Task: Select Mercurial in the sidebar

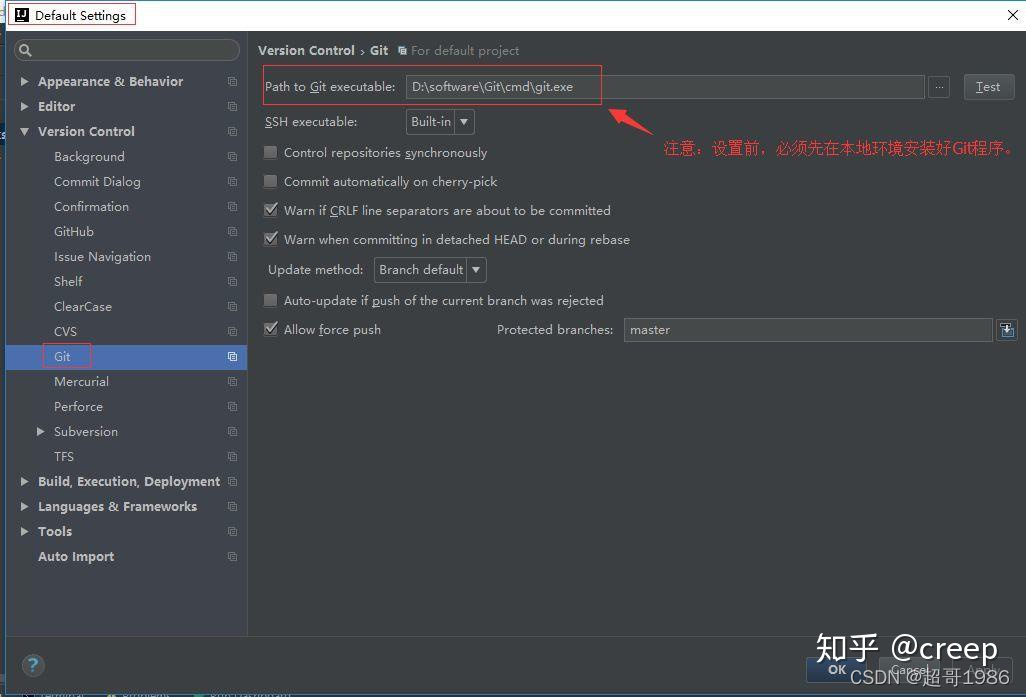Action: pos(81,381)
